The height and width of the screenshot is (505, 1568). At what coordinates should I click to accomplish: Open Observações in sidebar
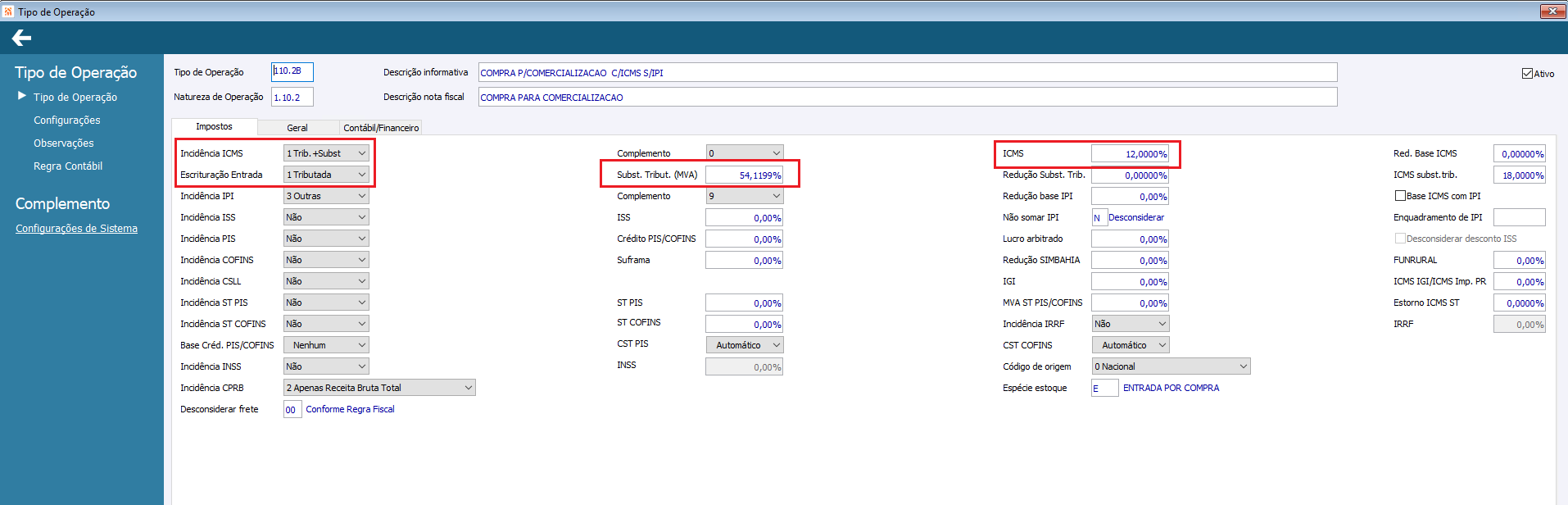[x=64, y=143]
